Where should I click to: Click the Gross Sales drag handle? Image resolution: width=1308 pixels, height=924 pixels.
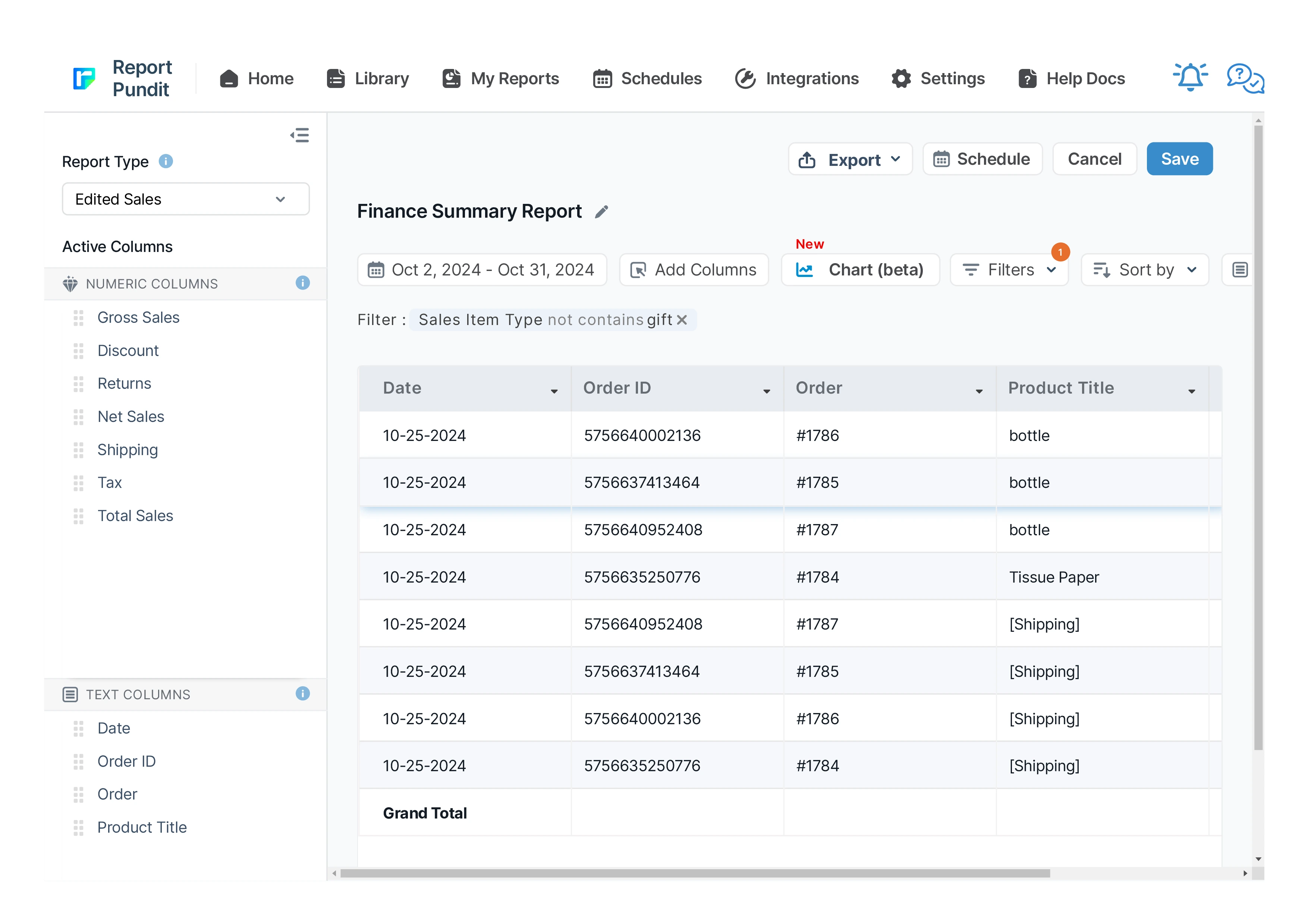tap(79, 318)
